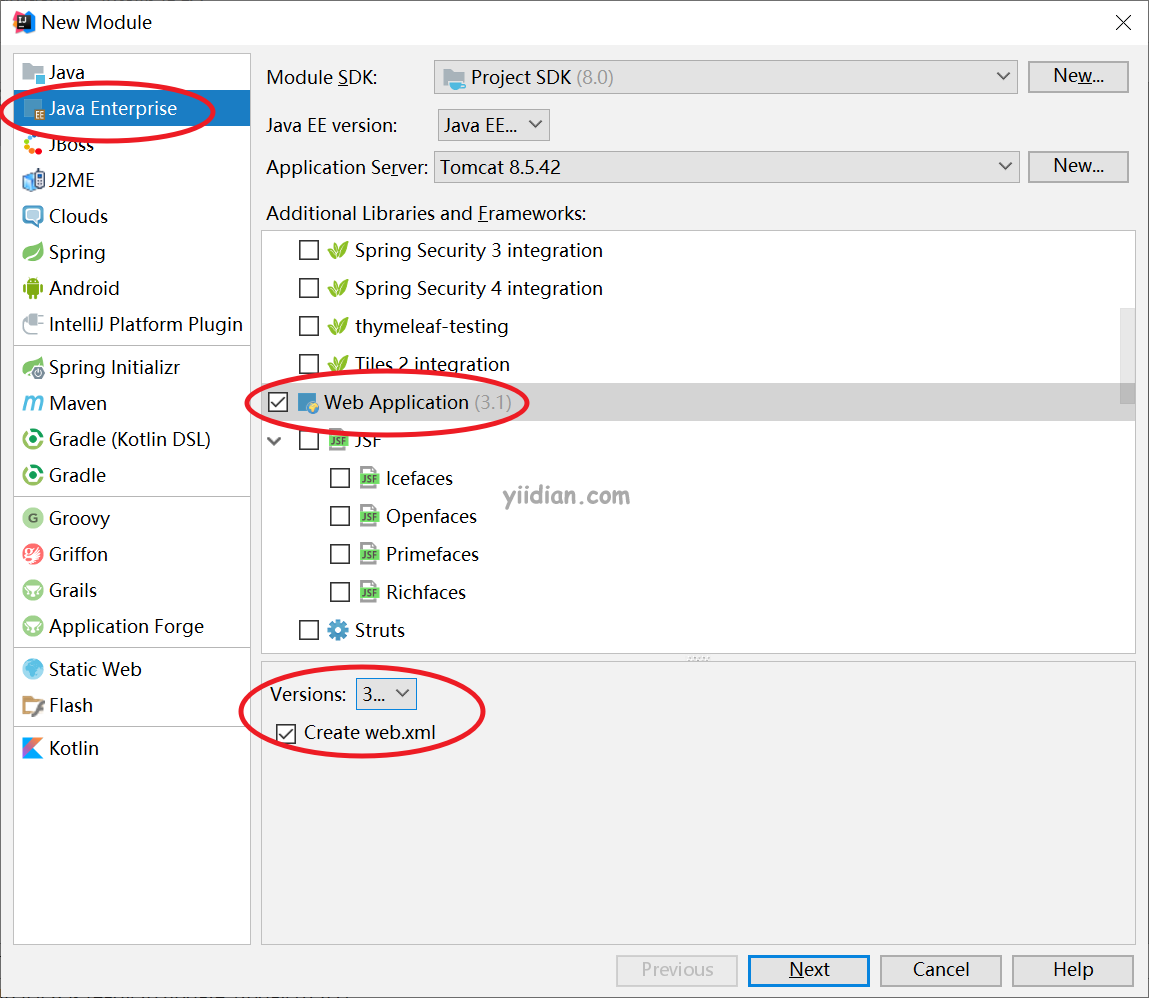Choose the Gradle (Kotlin DSL) icon
This screenshot has width=1149, height=998.
point(33,439)
